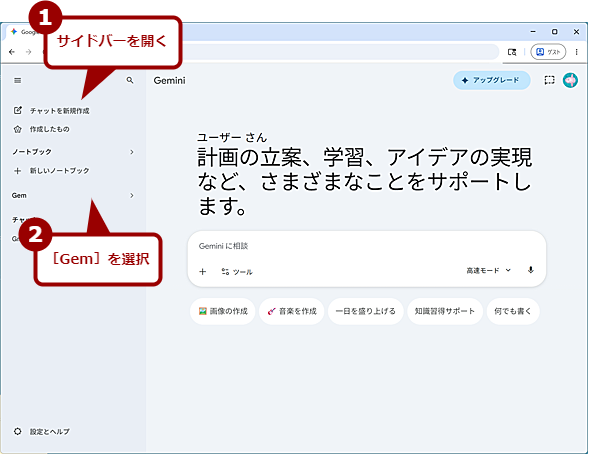Click the plus attach icon in prompt box
Screen dimensions: 589x455
[202, 271]
